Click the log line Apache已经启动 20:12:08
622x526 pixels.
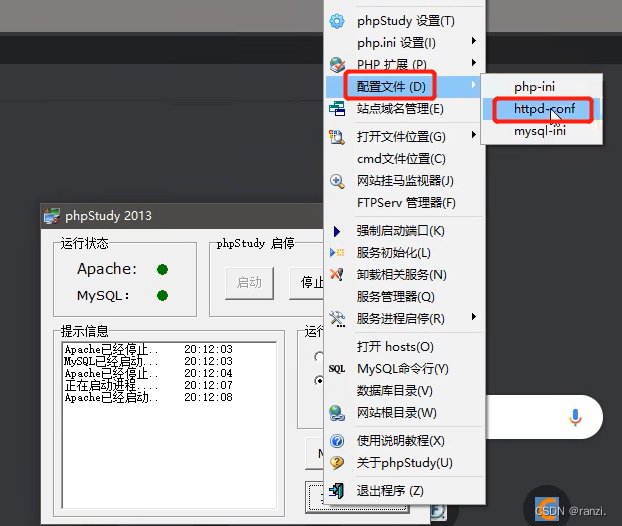click(149, 397)
